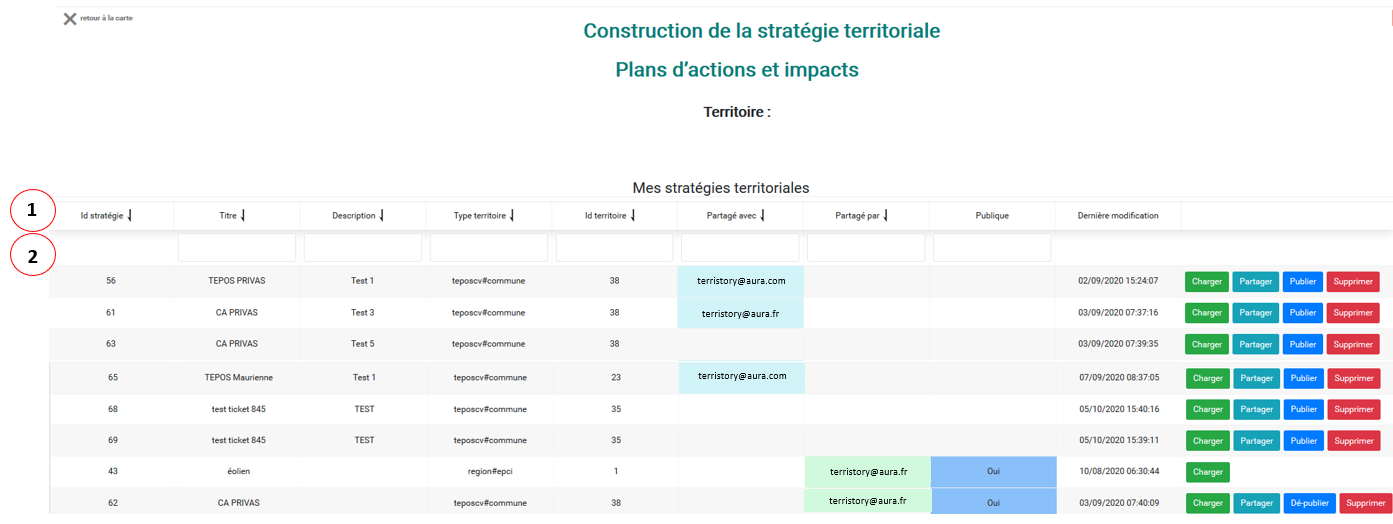
Task: Delete strategy 62 with Supprimer
Action: coord(1365,503)
